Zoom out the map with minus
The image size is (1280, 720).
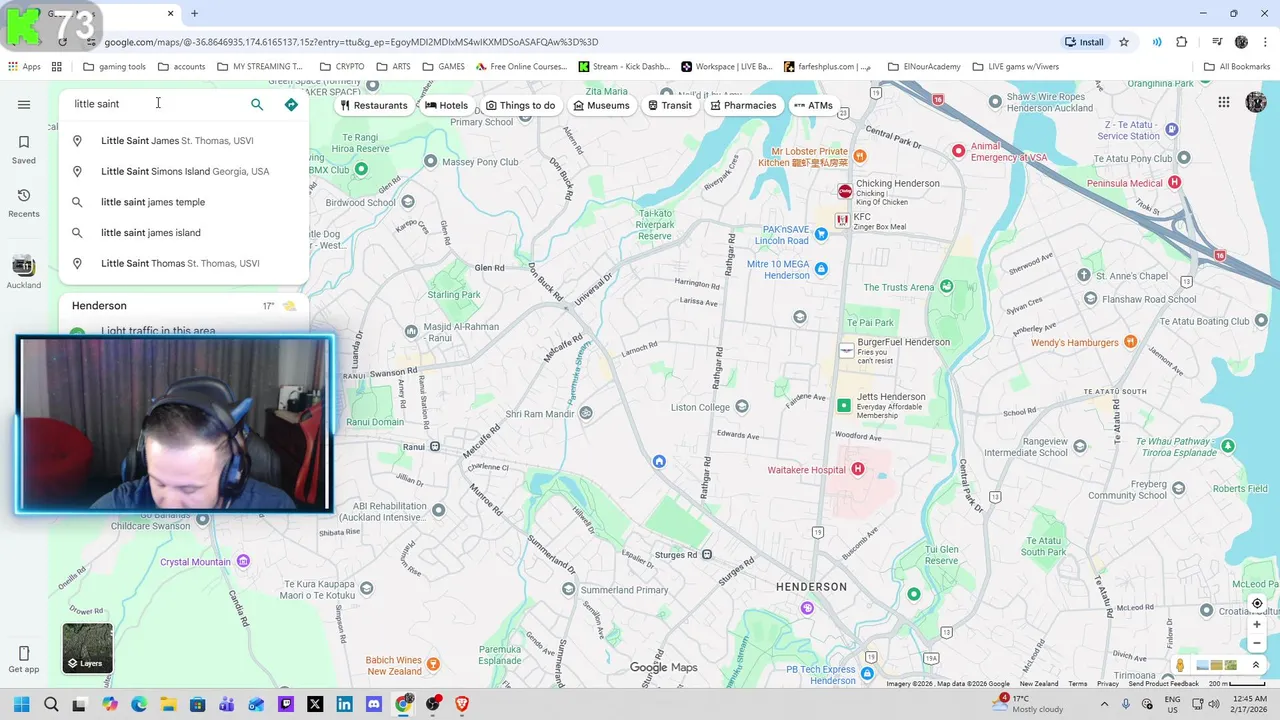click(1257, 643)
